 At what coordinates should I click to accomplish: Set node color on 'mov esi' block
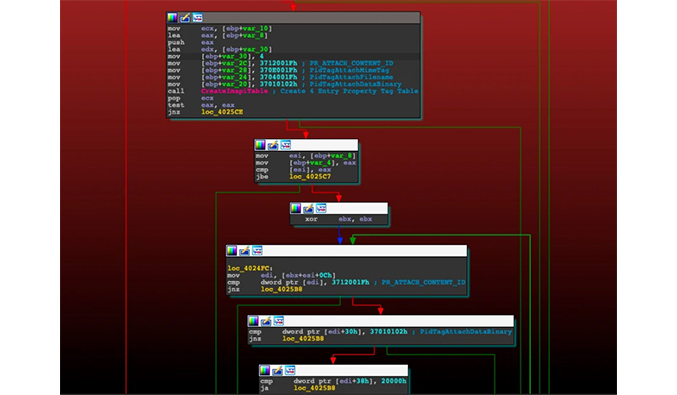260,145
